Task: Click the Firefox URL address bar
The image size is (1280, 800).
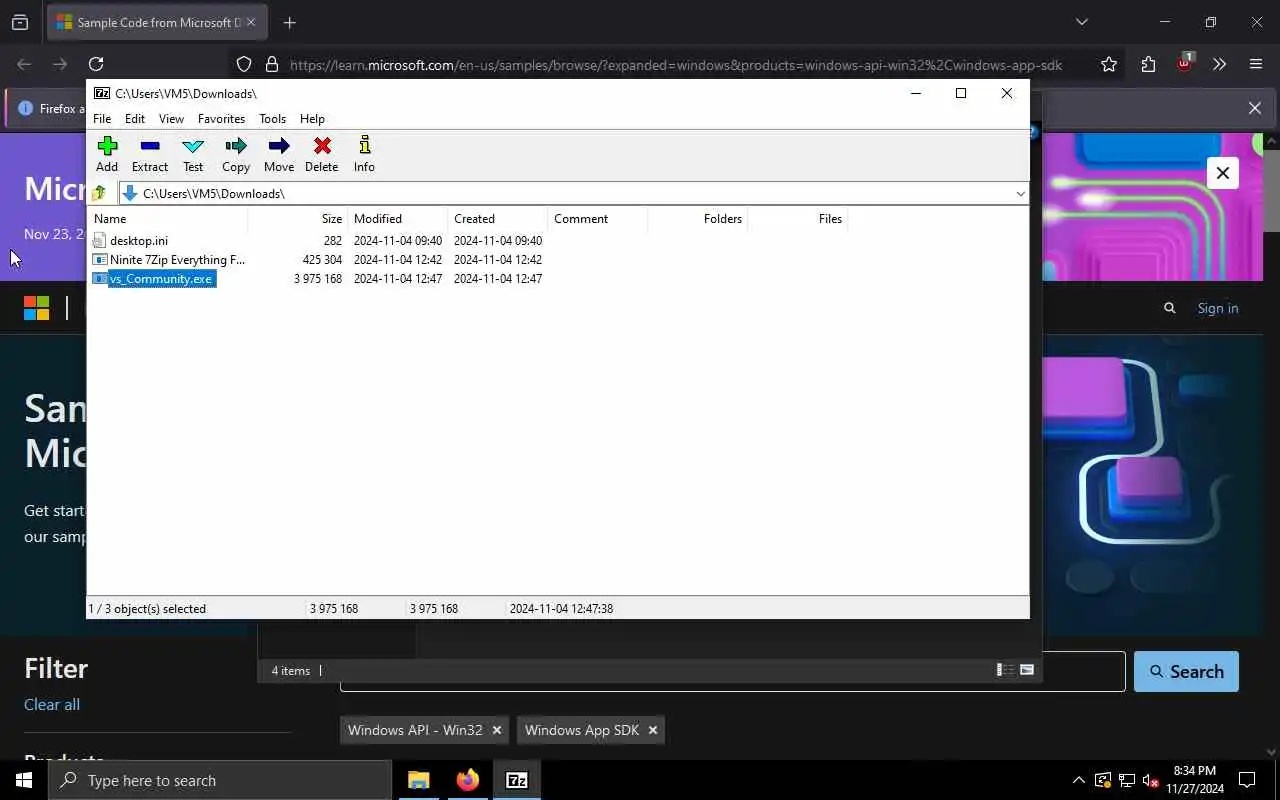Action: [x=675, y=65]
